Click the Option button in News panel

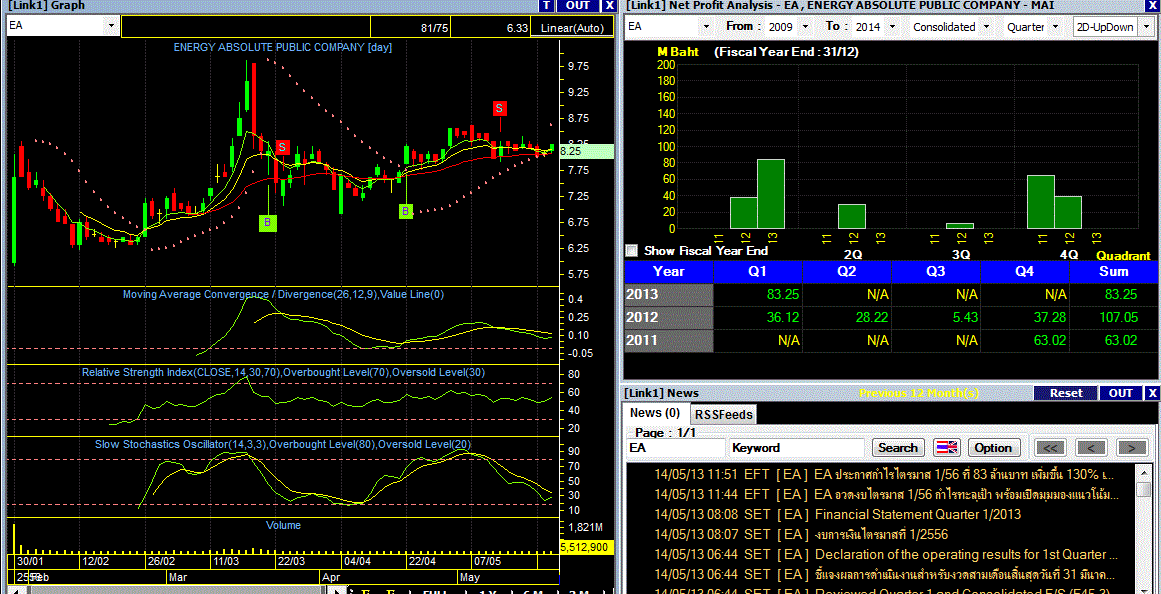(x=993, y=447)
